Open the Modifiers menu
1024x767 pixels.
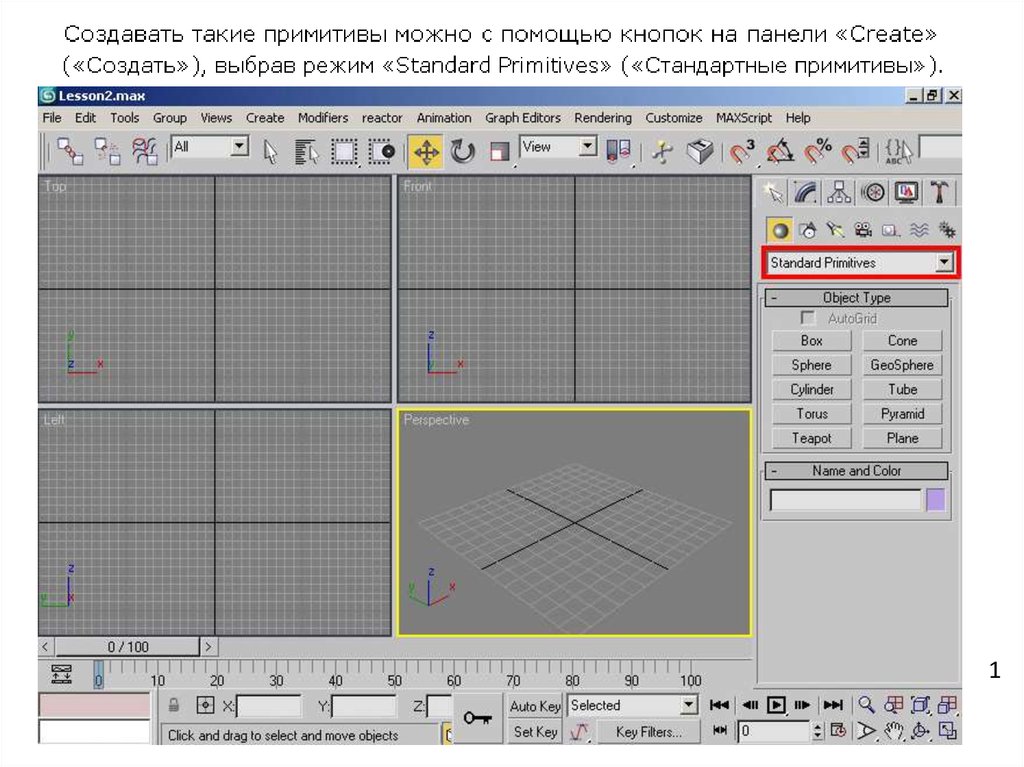tap(323, 118)
